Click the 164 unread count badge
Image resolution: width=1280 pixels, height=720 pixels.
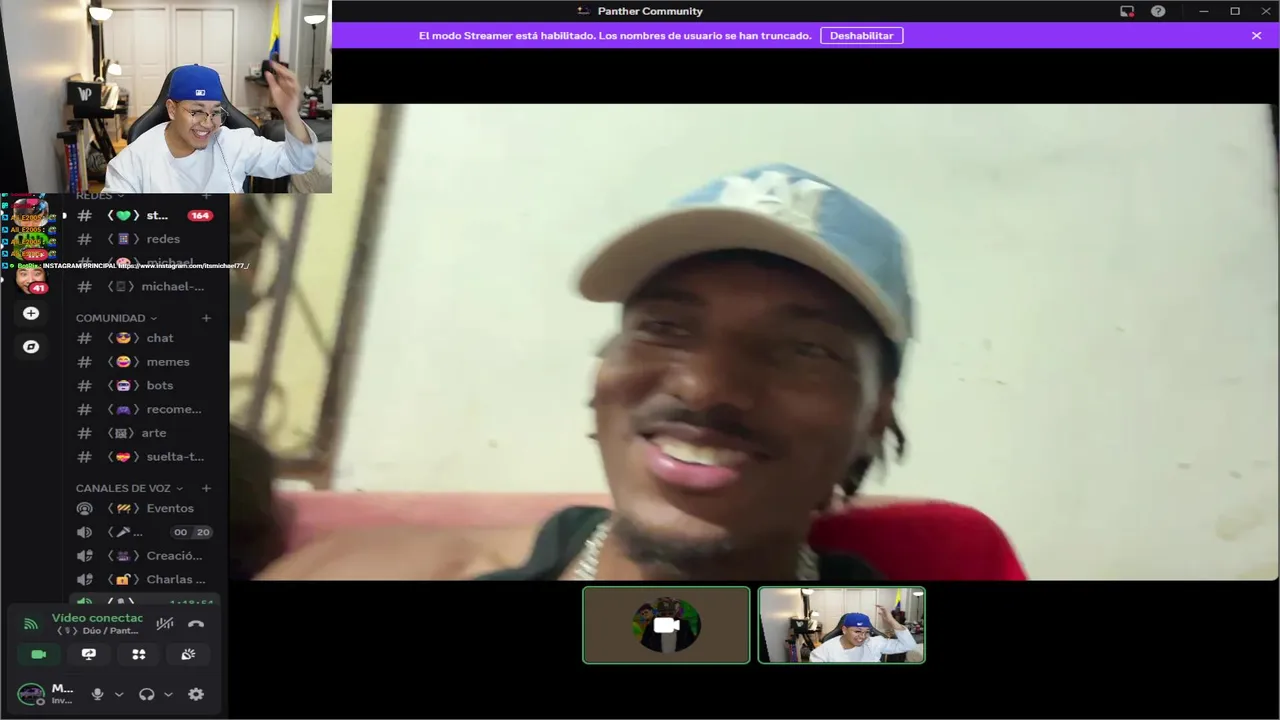[x=200, y=215]
